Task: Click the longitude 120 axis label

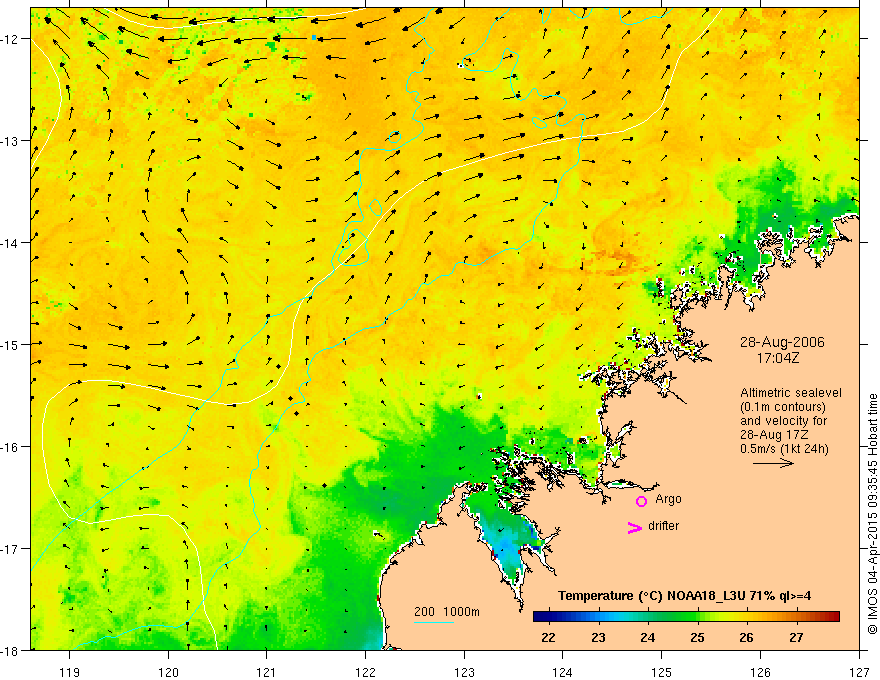Action: [x=168, y=672]
